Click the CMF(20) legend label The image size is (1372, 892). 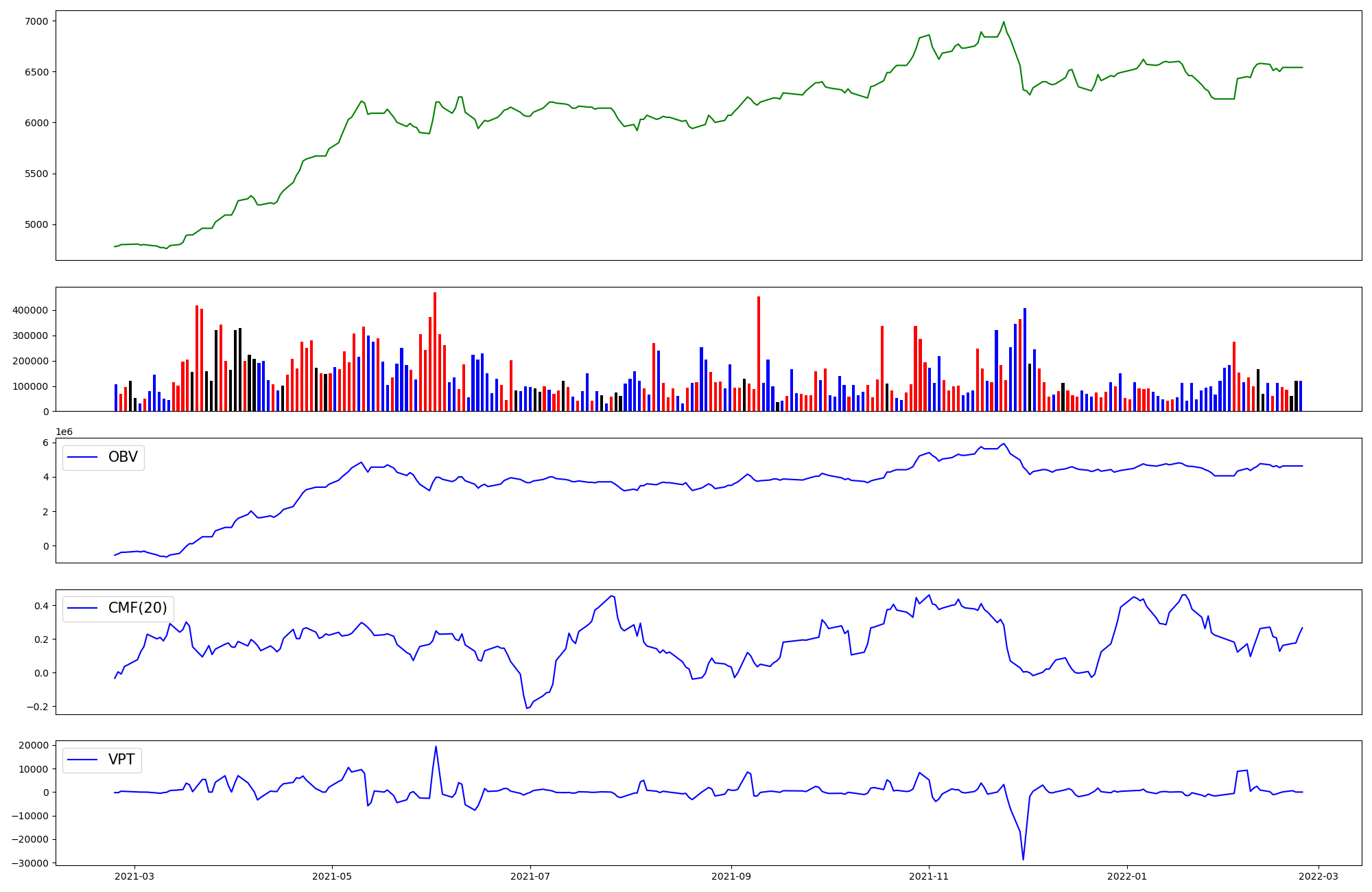tap(137, 609)
